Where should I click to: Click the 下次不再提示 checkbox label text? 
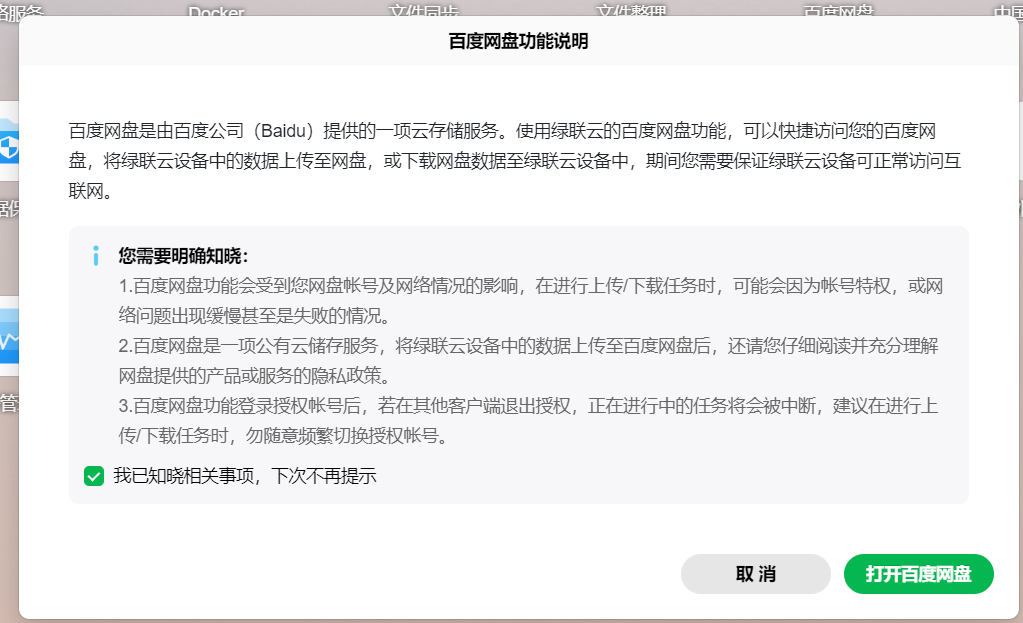324,476
